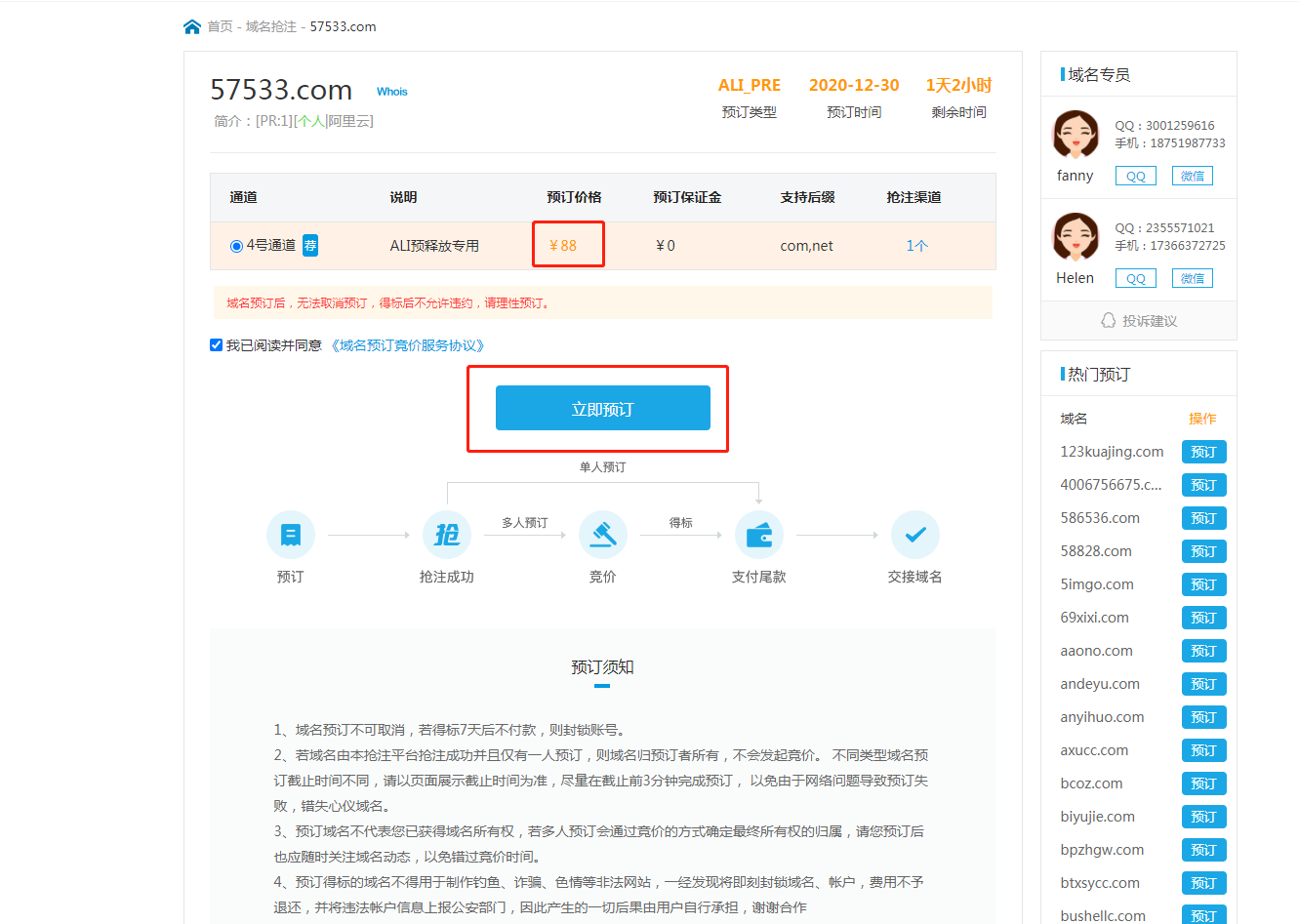Toggle the 我已阅读并同意 agreement checkbox
The width and height of the screenshot is (1299, 924).
point(217,344)
